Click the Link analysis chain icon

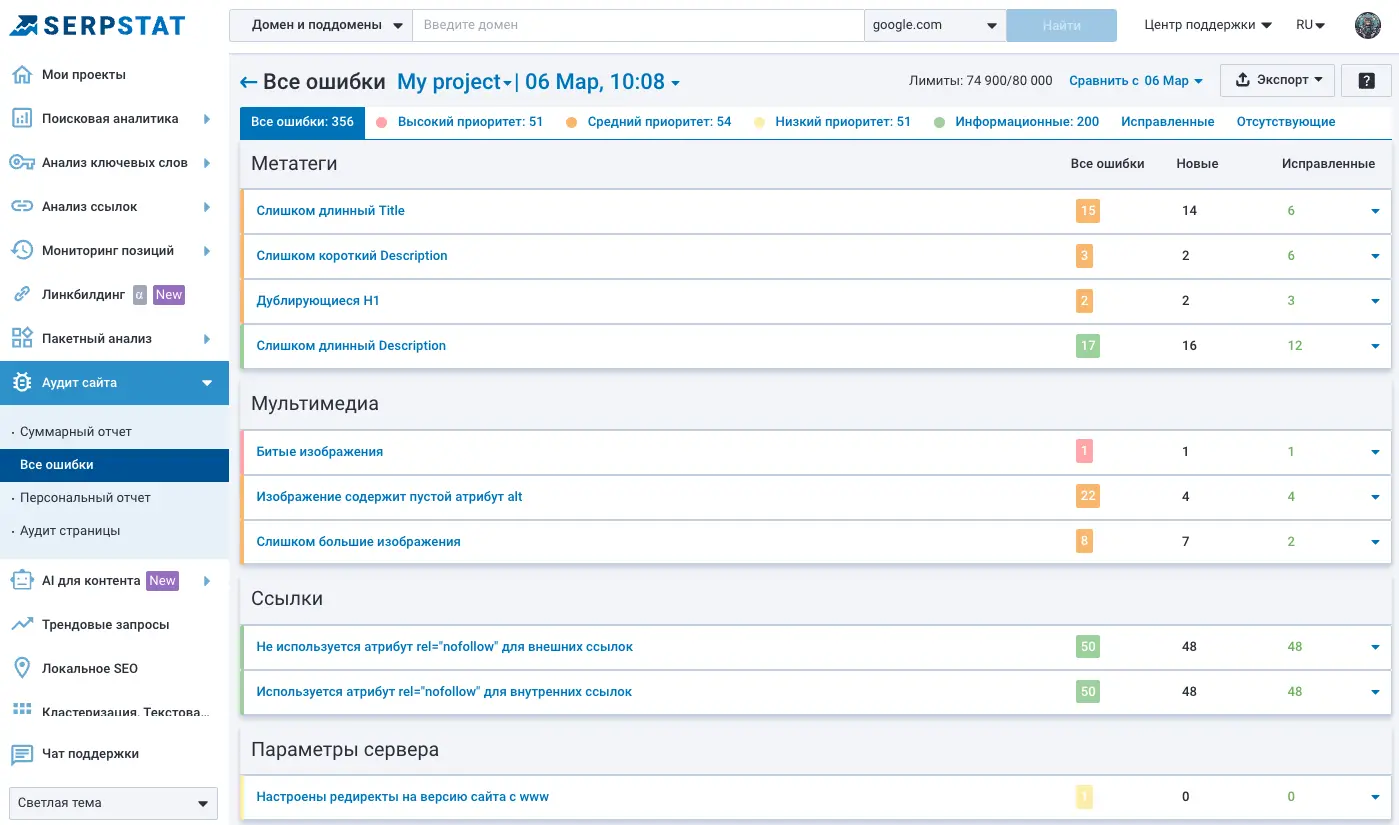[x=21, y=207]
